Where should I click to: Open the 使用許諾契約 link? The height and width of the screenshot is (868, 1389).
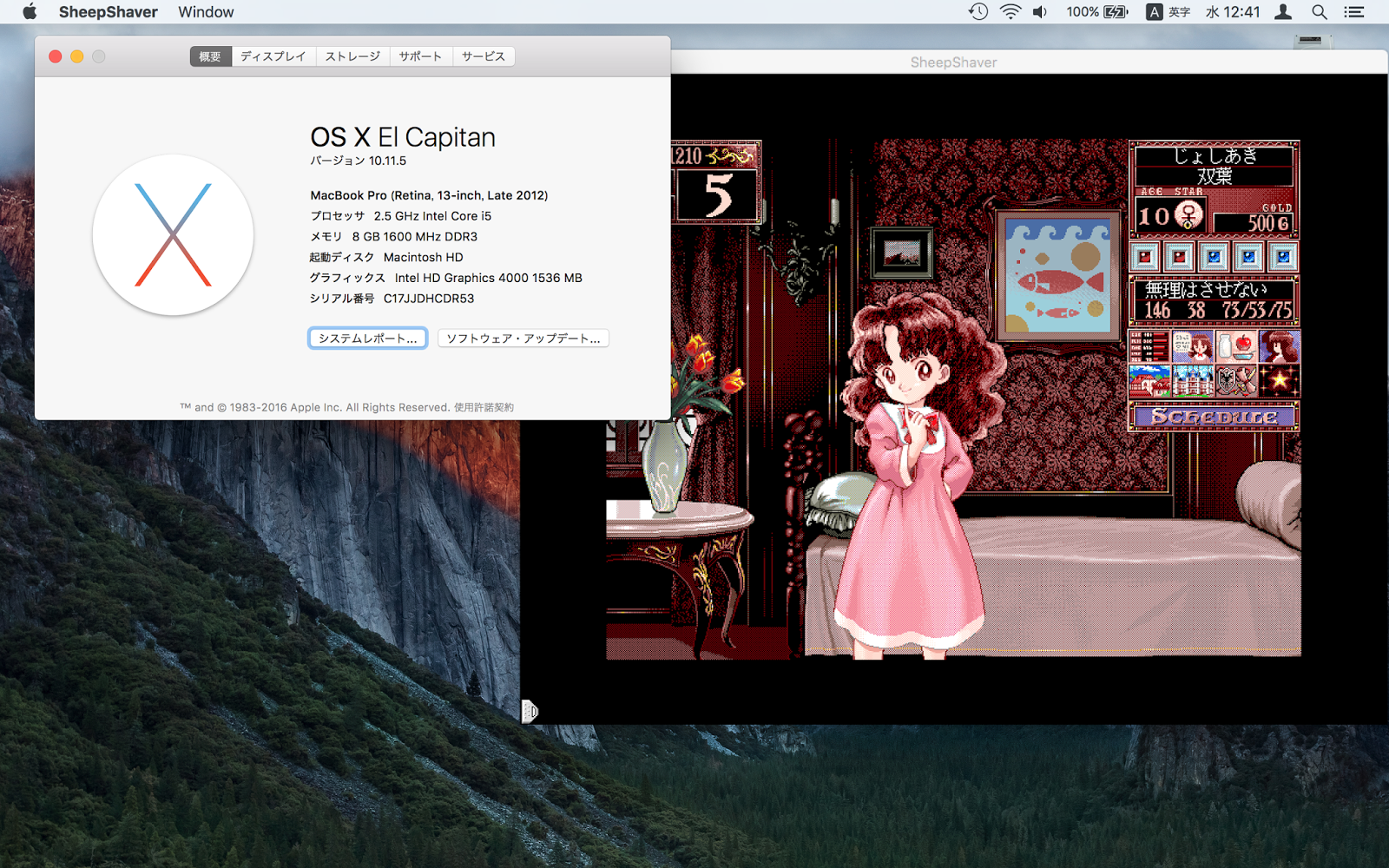pyautogui.click(x=484, y=407)
